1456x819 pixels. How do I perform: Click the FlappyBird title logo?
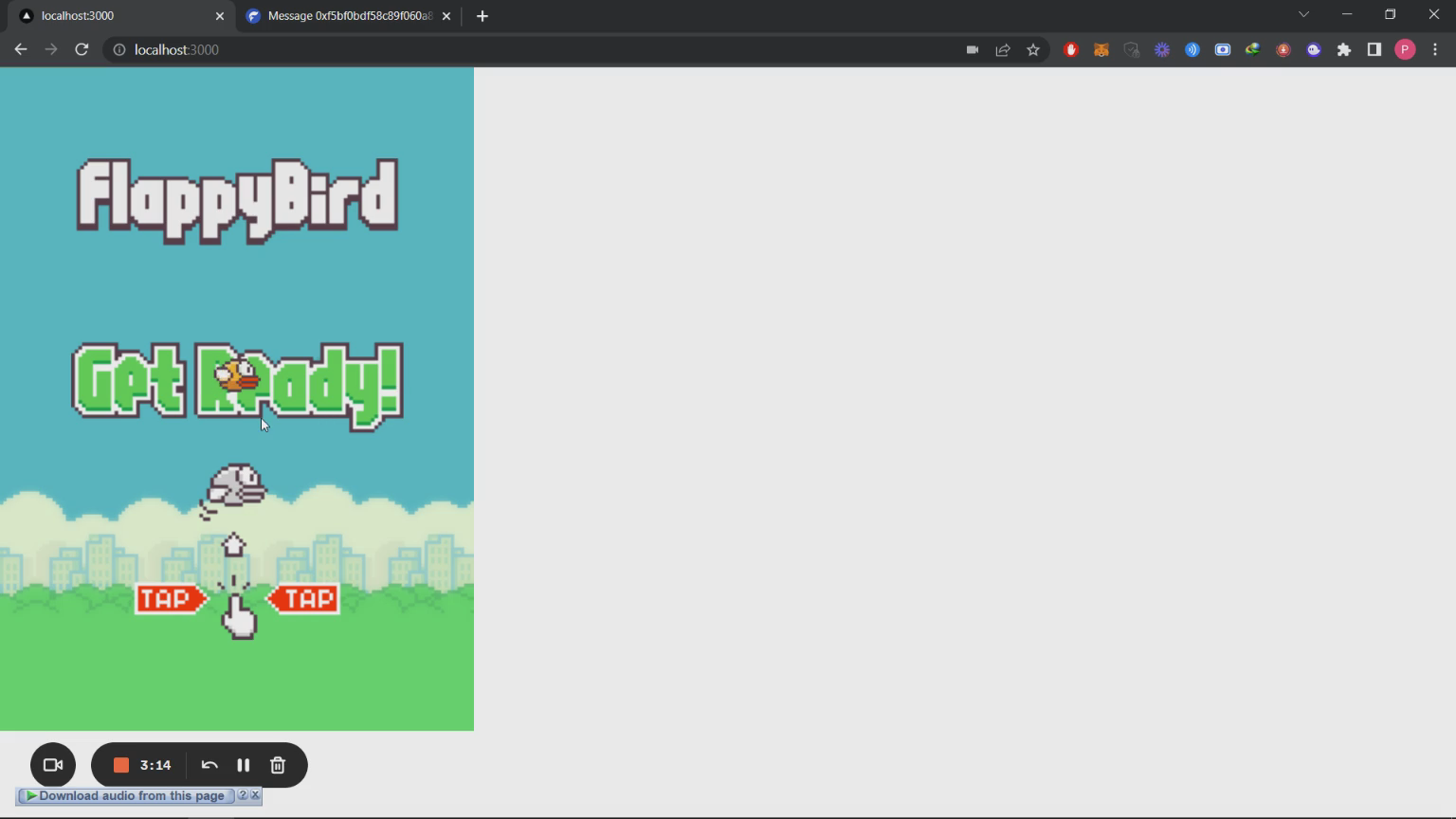point(237,201)
